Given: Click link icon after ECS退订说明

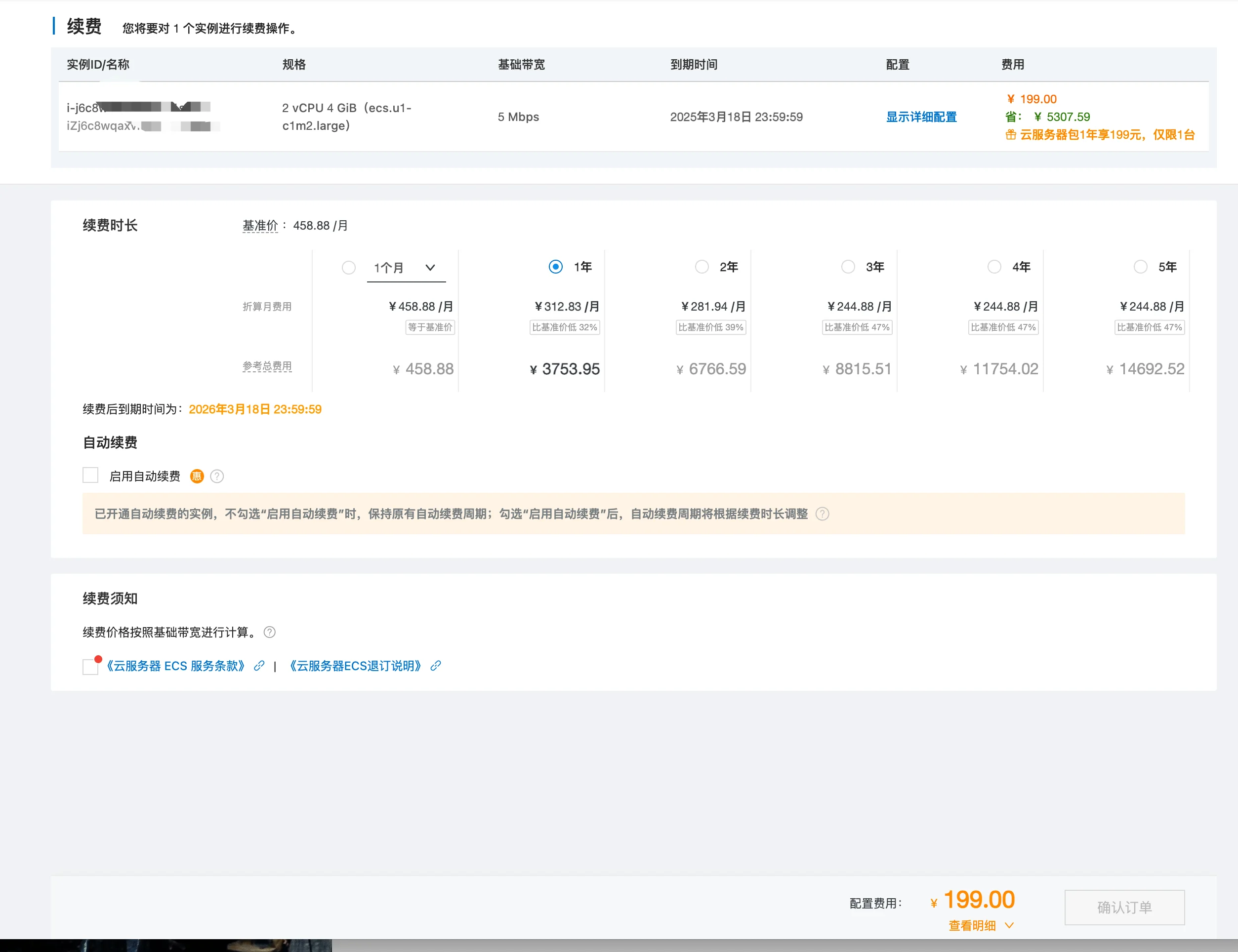Looking at the screenshot, I should tap(435, 666).
